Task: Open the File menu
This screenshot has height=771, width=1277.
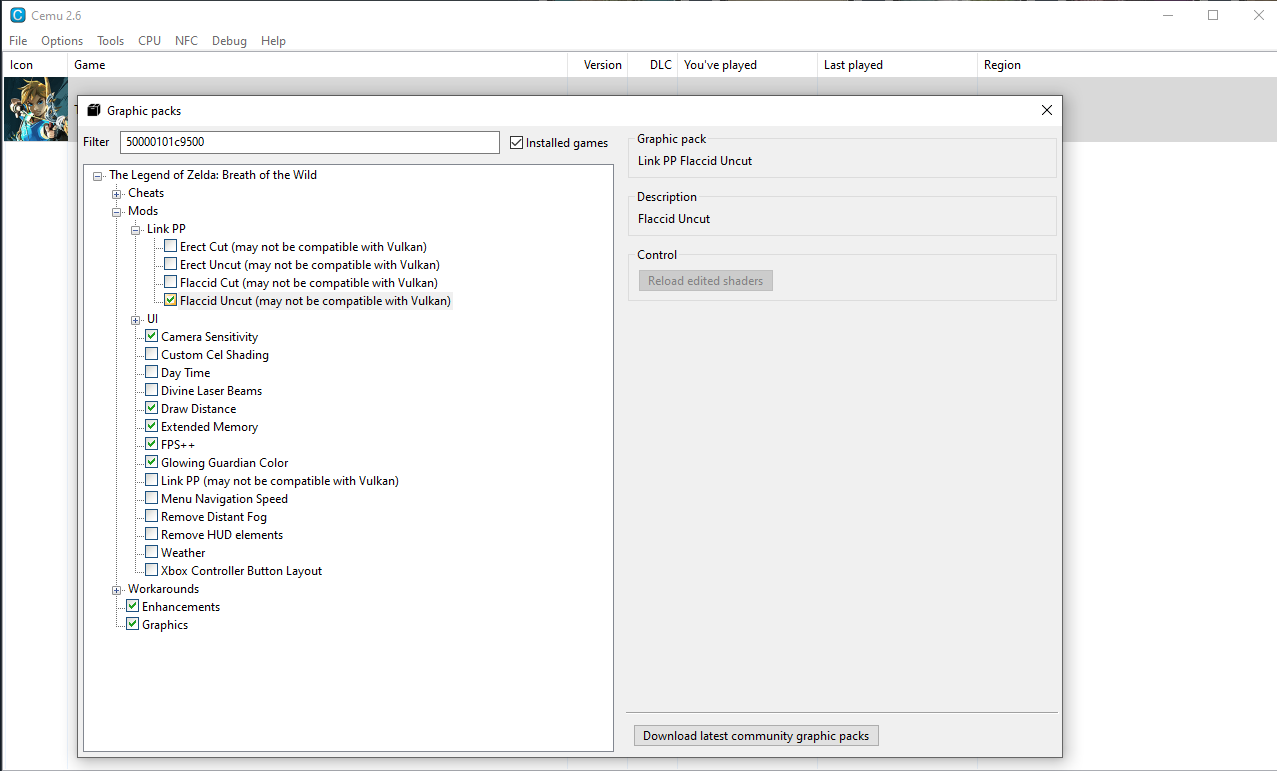Action: click(18, 41)
